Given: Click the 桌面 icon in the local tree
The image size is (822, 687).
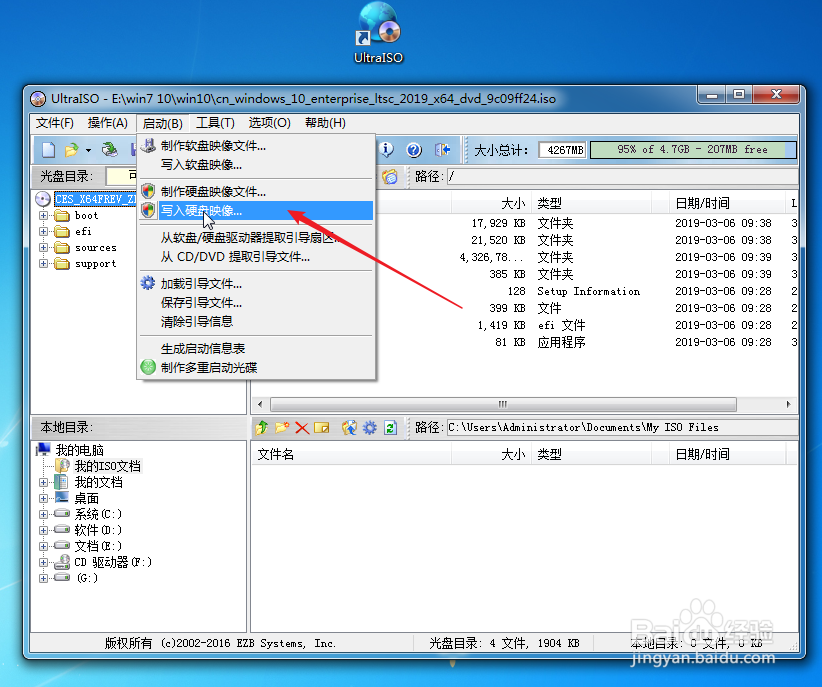Looking at the screenshot, I should 62,498.
